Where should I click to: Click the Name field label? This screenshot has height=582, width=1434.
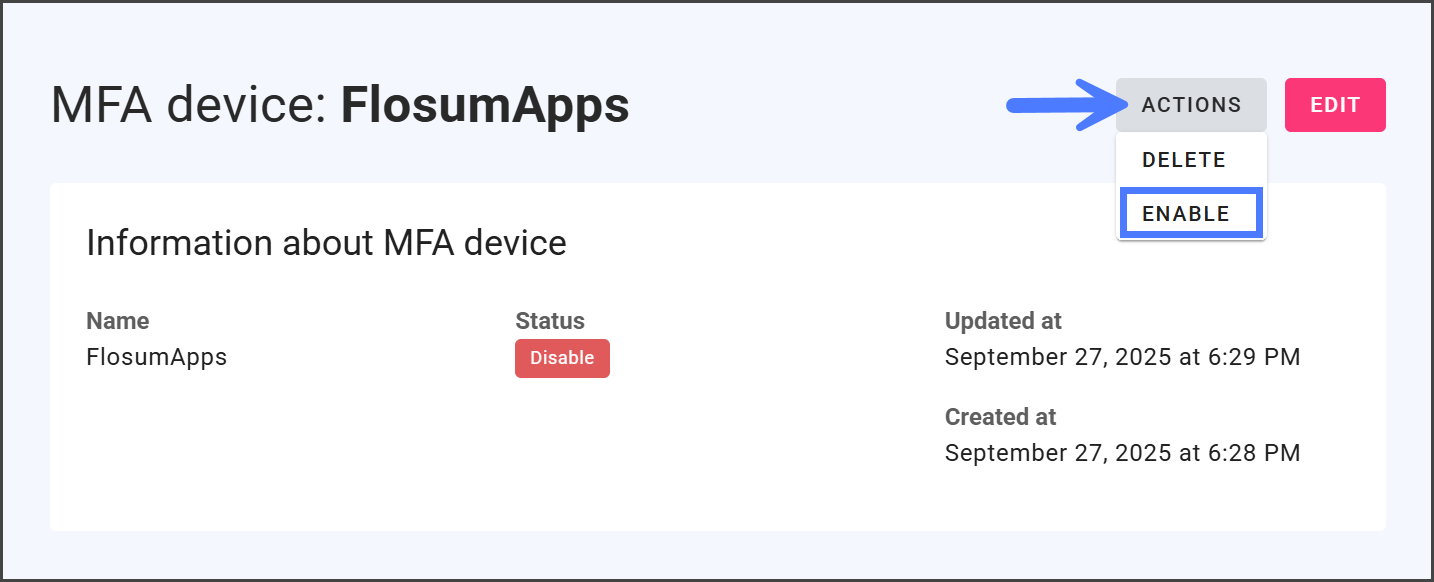pos(118,321)
